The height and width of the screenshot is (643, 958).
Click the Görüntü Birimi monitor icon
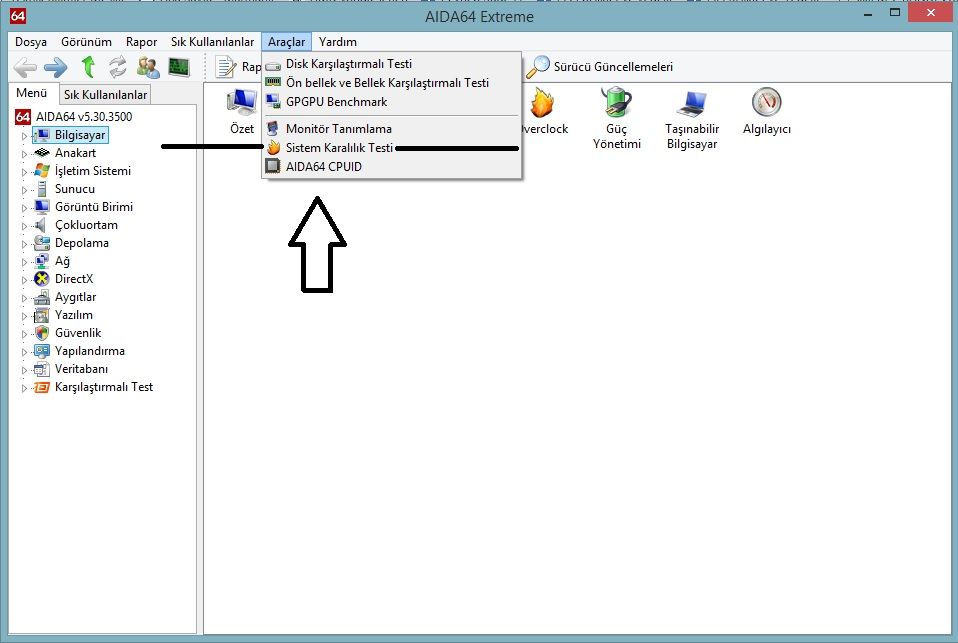tap(42, 207)
